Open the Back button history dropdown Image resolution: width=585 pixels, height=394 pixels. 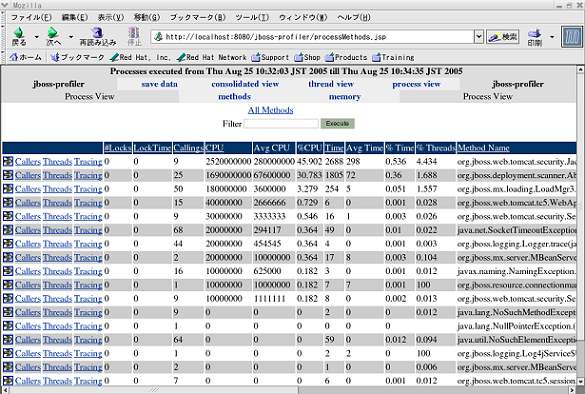tap(37, 37)
